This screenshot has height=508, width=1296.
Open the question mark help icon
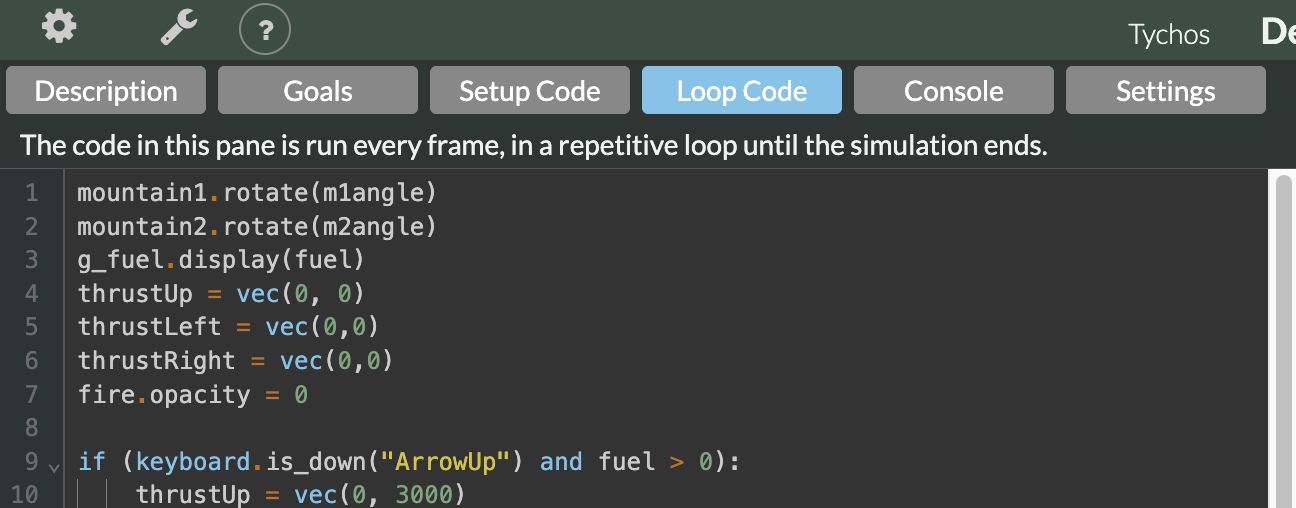265,30
